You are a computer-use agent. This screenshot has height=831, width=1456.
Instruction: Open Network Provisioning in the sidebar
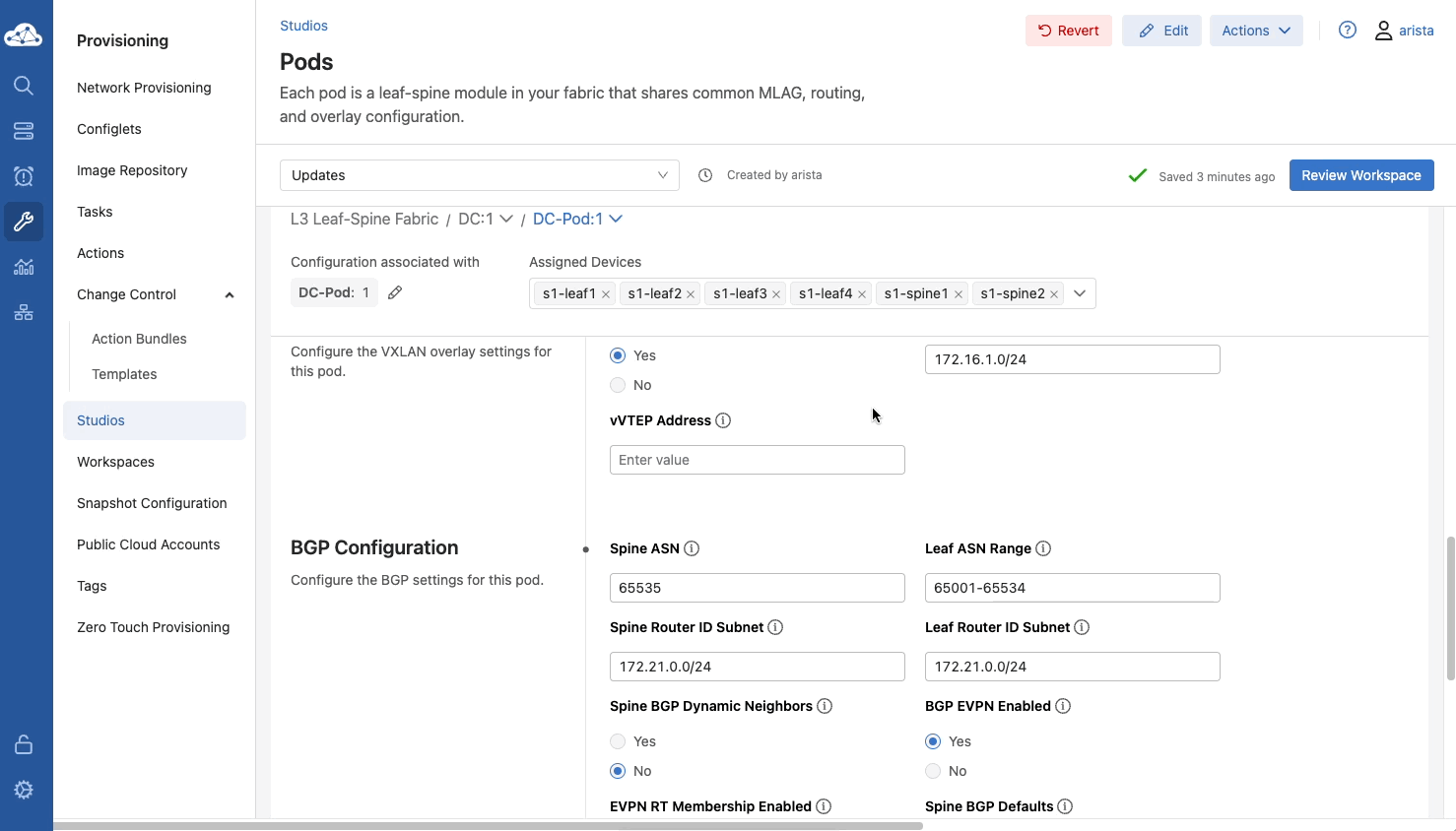(144, 88)
